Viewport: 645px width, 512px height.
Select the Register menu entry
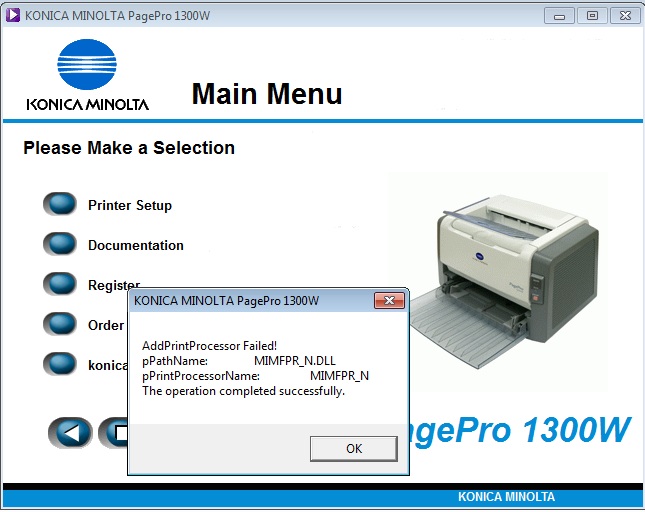pos(114,285)
